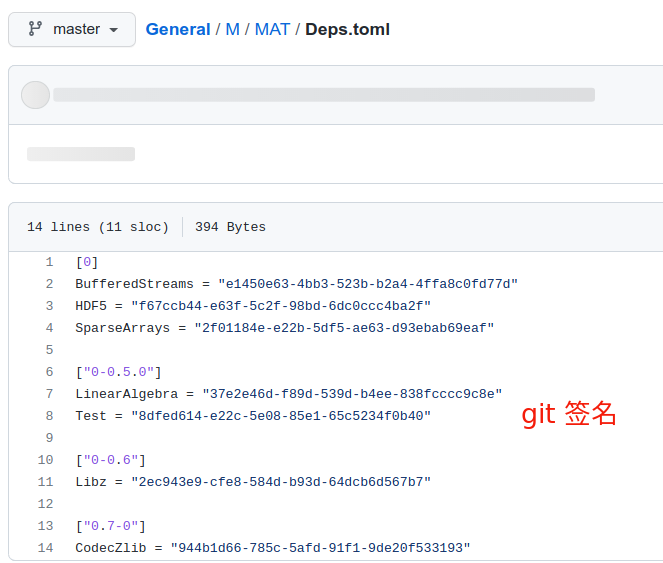
Task: Click the loading avatar placeholder circle
Action: coord(36,95)
